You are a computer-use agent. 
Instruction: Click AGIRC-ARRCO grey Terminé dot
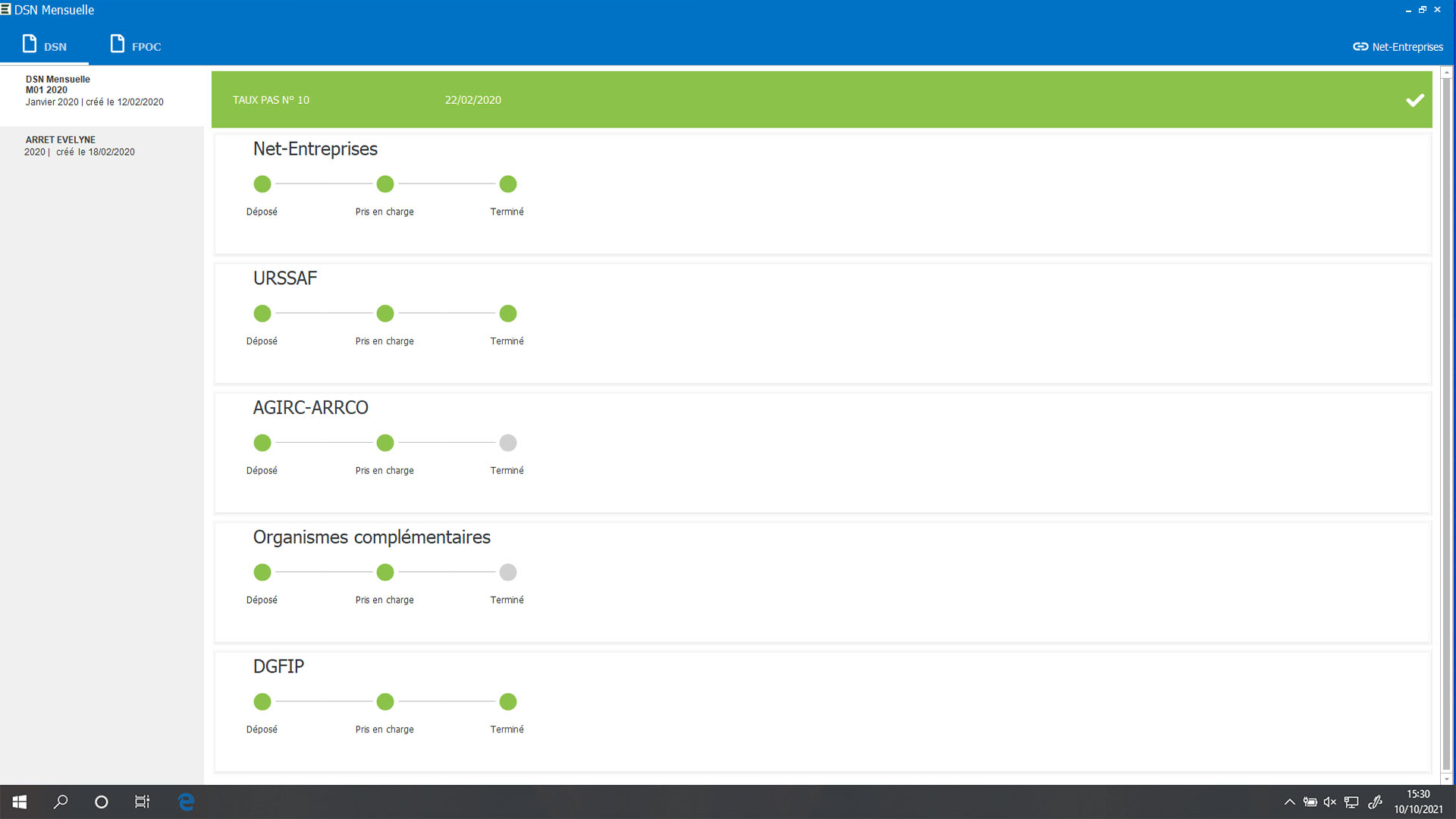click(x=508, y=443)
